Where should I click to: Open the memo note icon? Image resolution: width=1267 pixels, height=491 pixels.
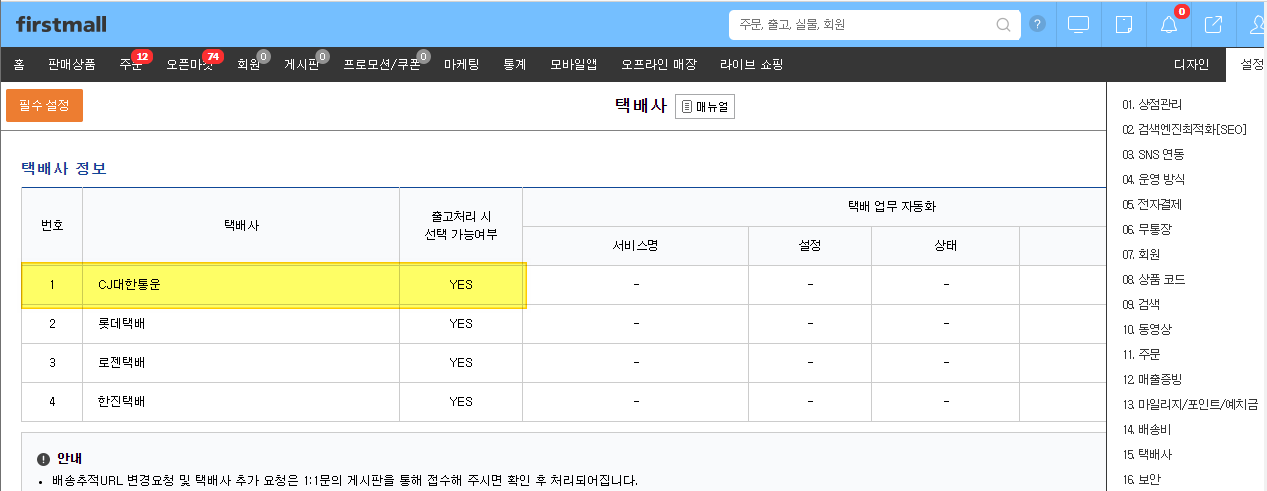click(x=1123, y=24)
